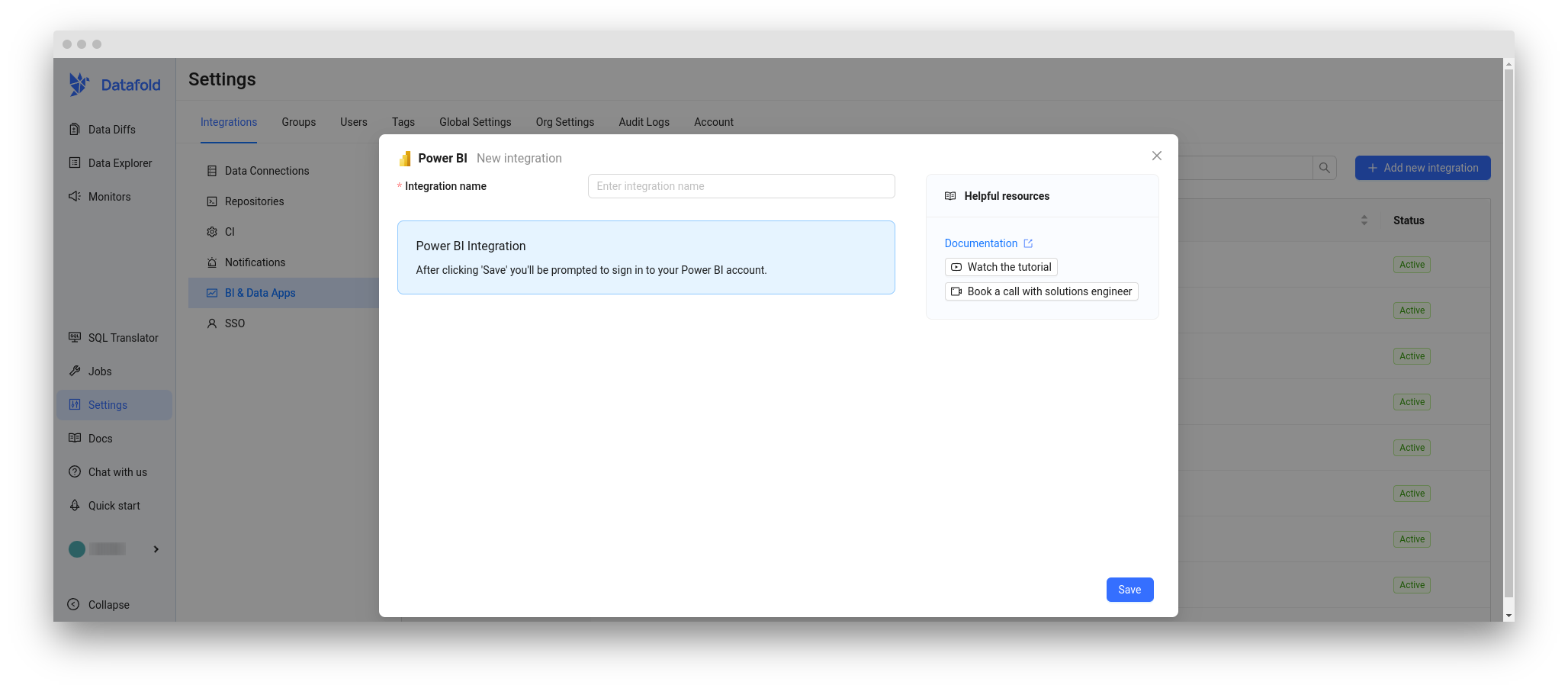Open the Documentation link

pos(981,243)
